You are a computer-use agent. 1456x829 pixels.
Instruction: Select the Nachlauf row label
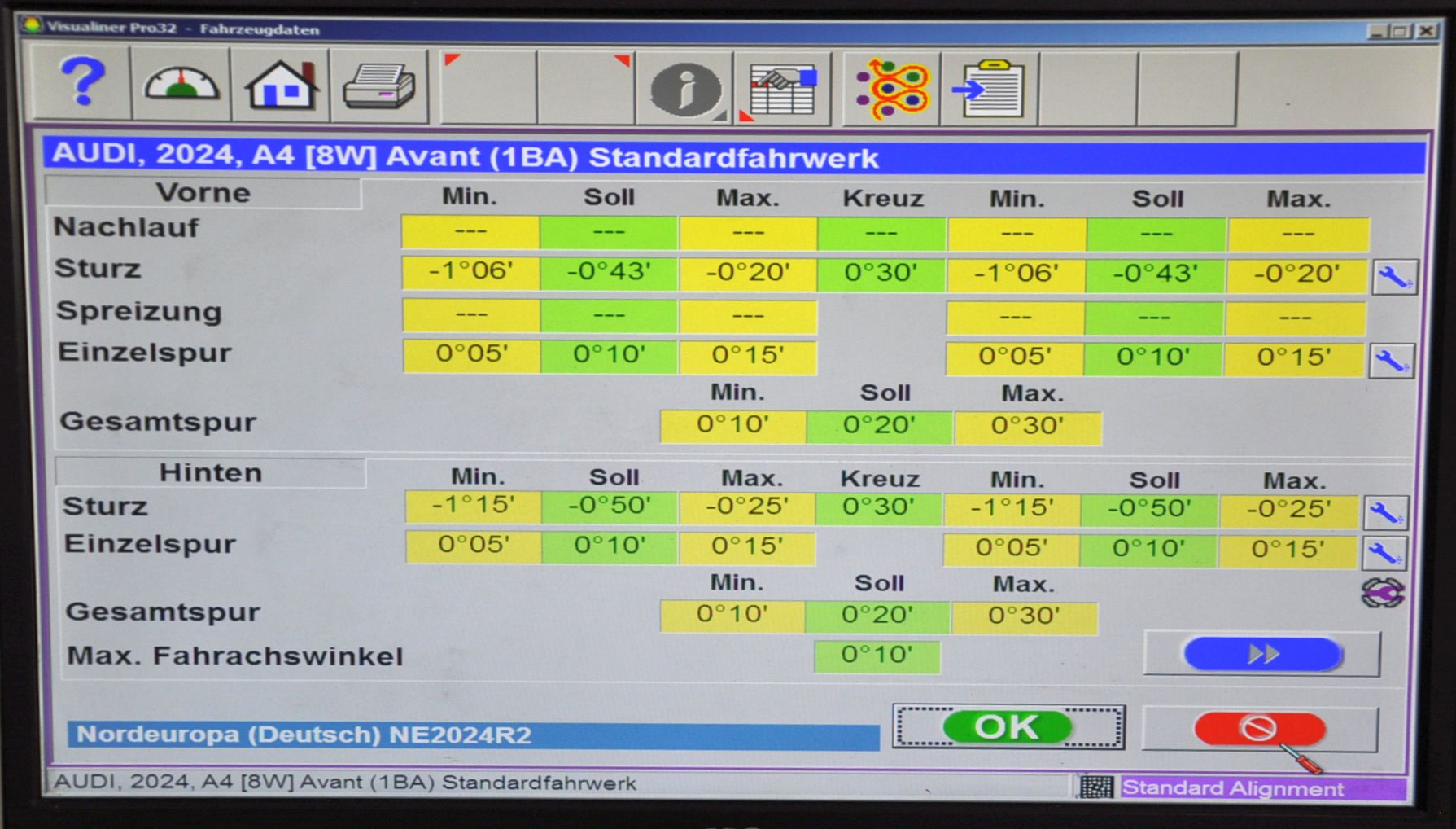tap(126, 227)
